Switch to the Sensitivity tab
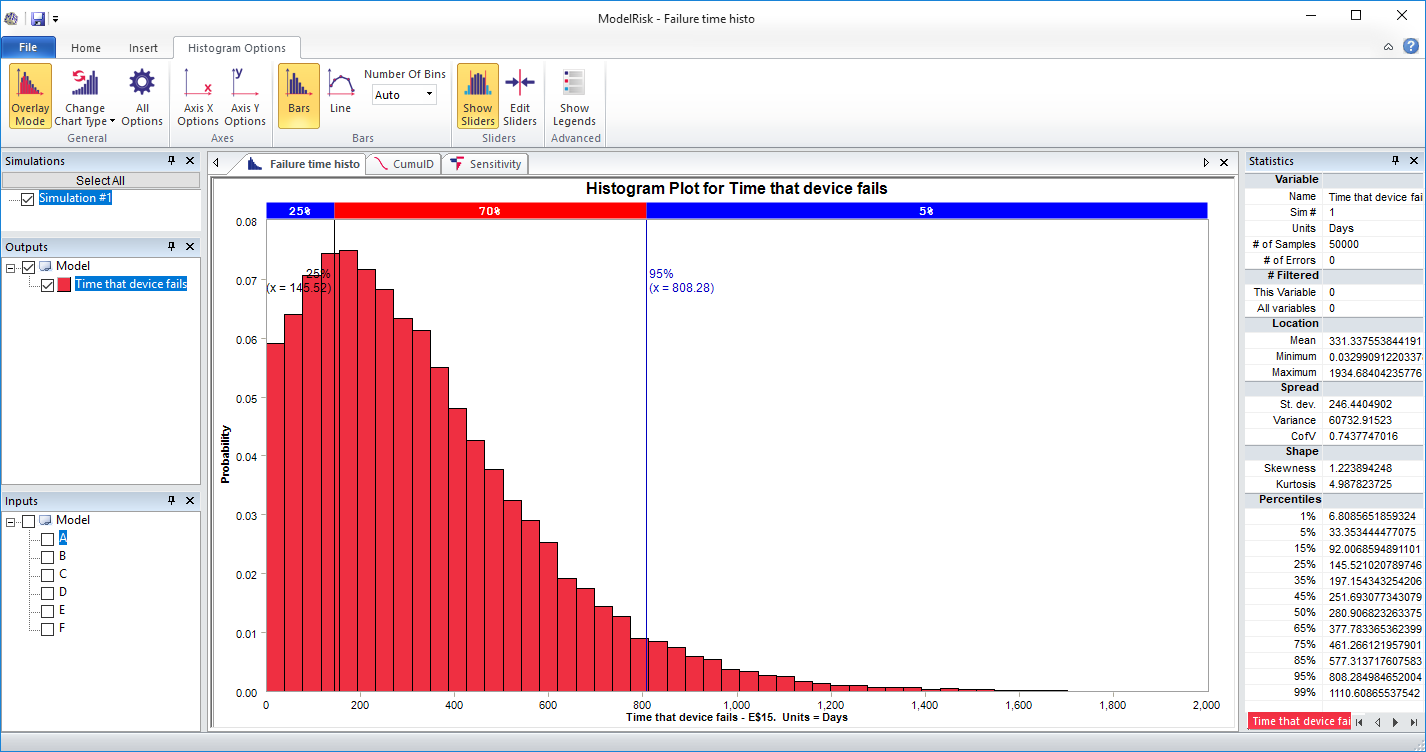Viewport: 1426px width, 752px height. coord(484,163)
